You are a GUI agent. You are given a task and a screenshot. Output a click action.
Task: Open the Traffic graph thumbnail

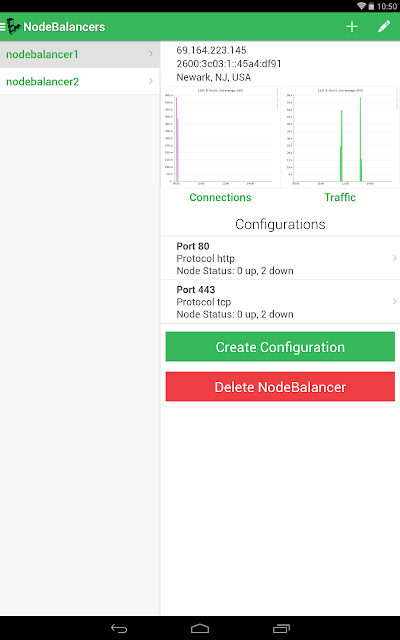click(x=340, y=137)
